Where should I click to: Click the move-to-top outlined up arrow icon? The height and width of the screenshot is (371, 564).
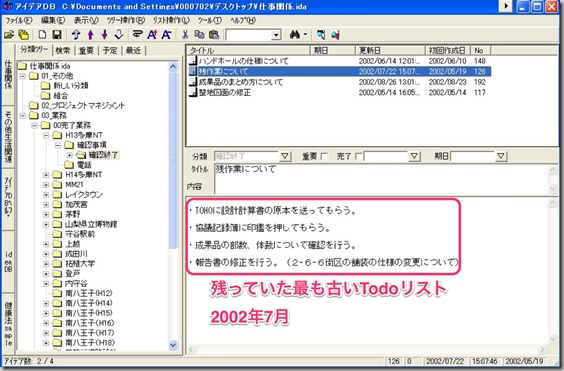(76, 35)
